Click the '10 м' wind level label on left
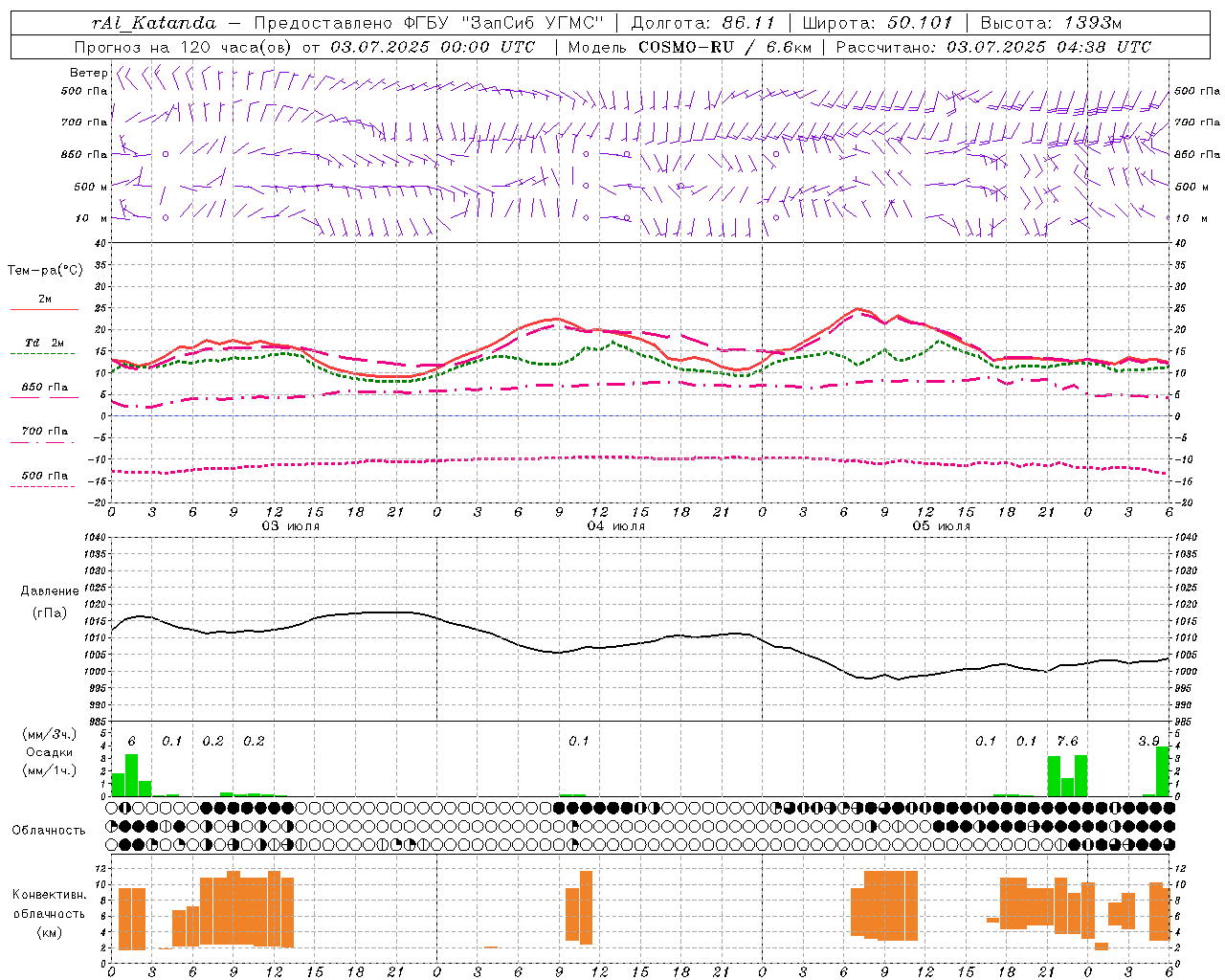The height and width of the screenshot is (980, 1225). point(92,218)
